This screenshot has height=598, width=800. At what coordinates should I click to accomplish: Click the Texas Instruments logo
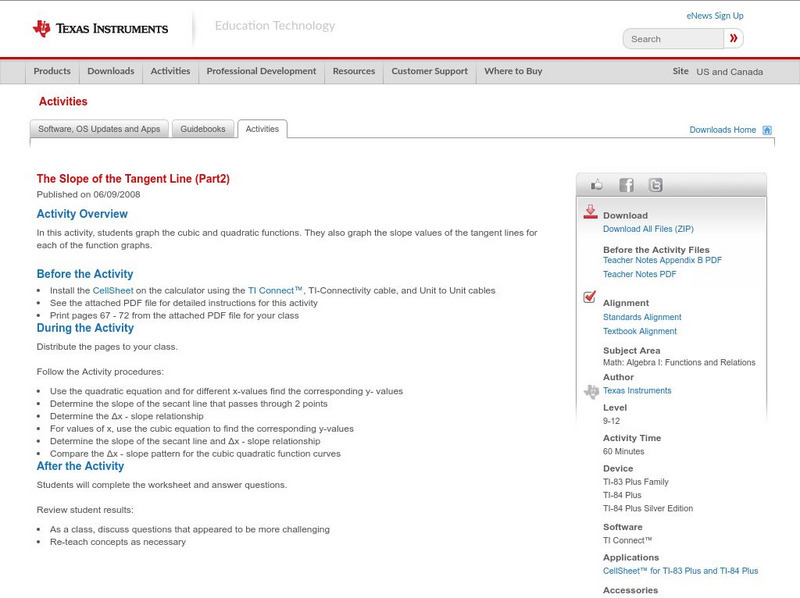pos(100,28)
